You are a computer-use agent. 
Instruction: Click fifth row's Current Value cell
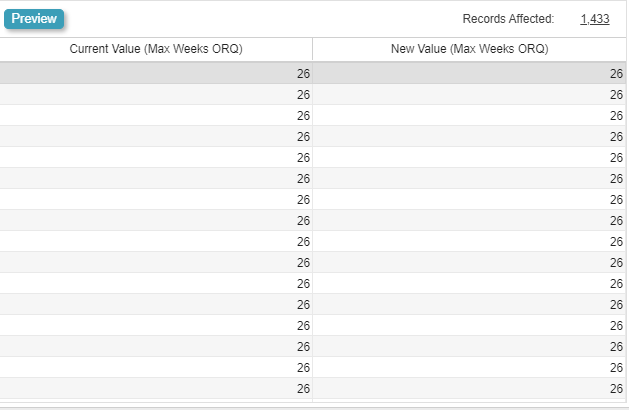[156, 157]
